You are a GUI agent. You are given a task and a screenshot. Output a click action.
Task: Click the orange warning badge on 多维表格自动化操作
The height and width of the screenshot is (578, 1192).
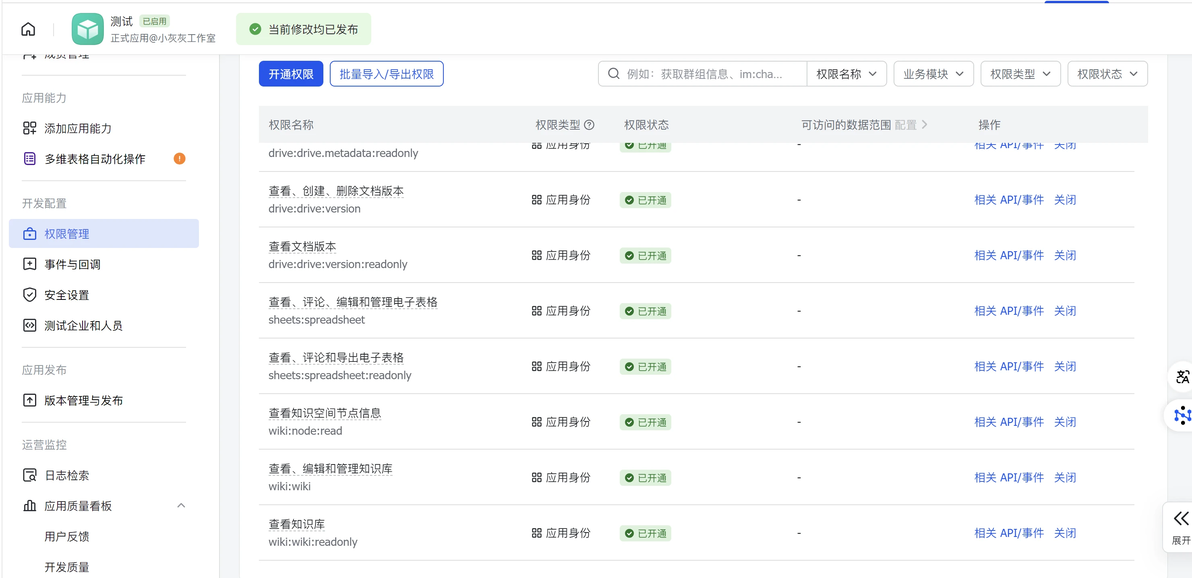179,159
